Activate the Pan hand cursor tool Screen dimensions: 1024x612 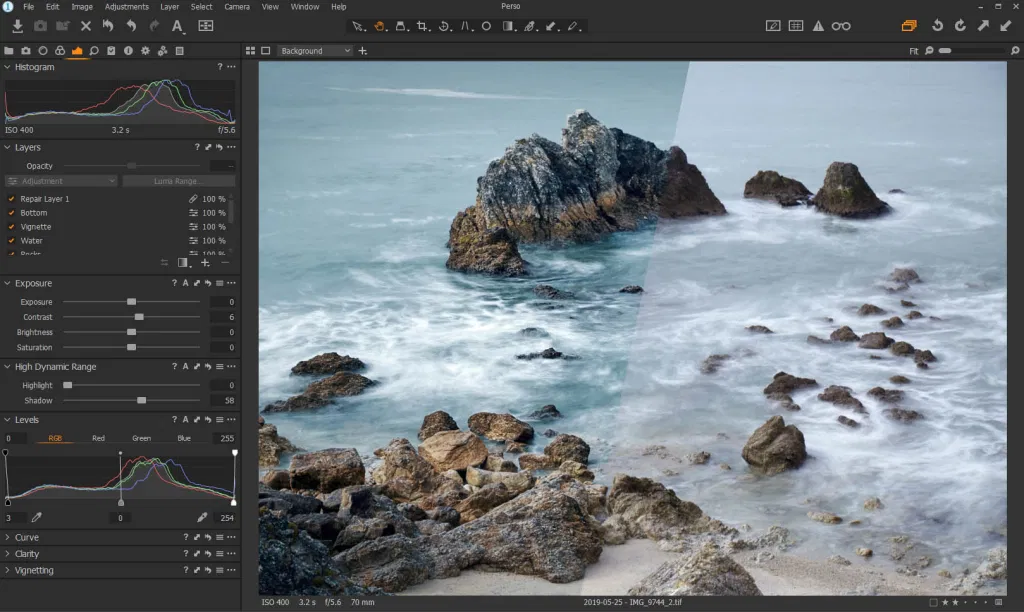coord(380,26)
